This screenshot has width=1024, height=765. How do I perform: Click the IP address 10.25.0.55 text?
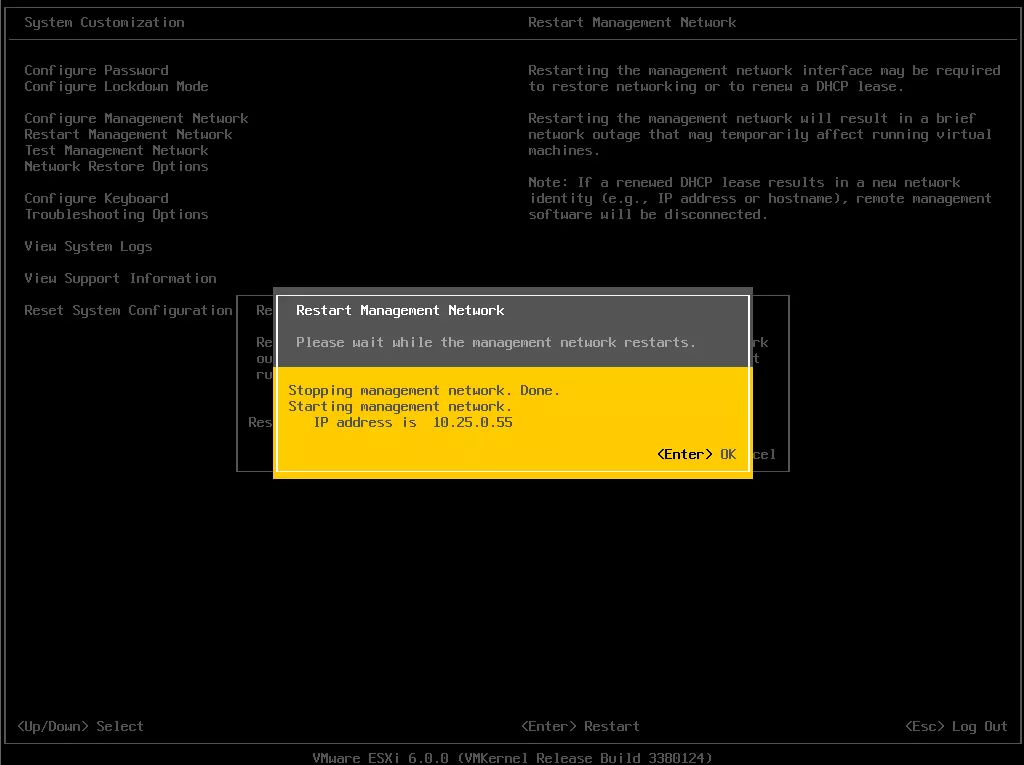click(413, 423)
